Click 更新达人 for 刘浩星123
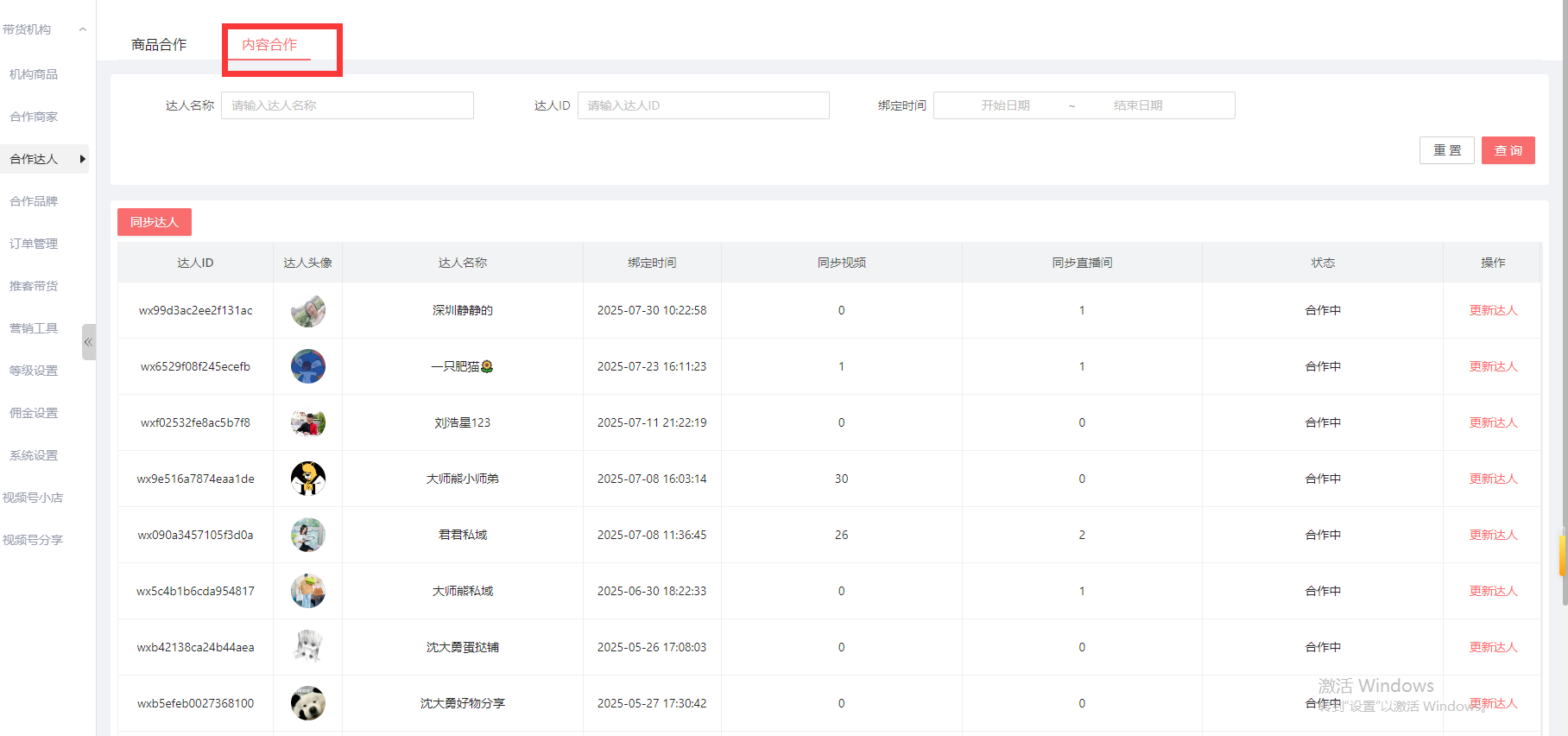The image size is (1568, 736). point(1493,422)
